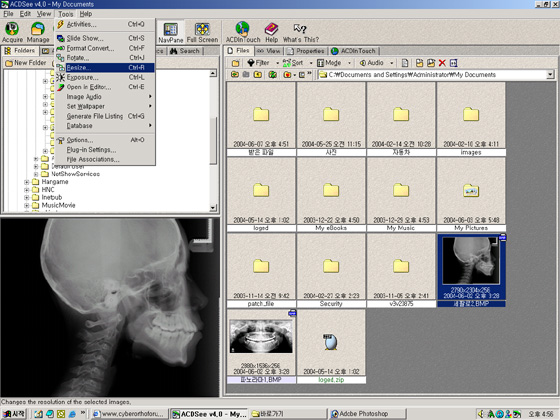Choose Open in Editor menu entry
Screen dimensions: 560x420
point(105,87)
